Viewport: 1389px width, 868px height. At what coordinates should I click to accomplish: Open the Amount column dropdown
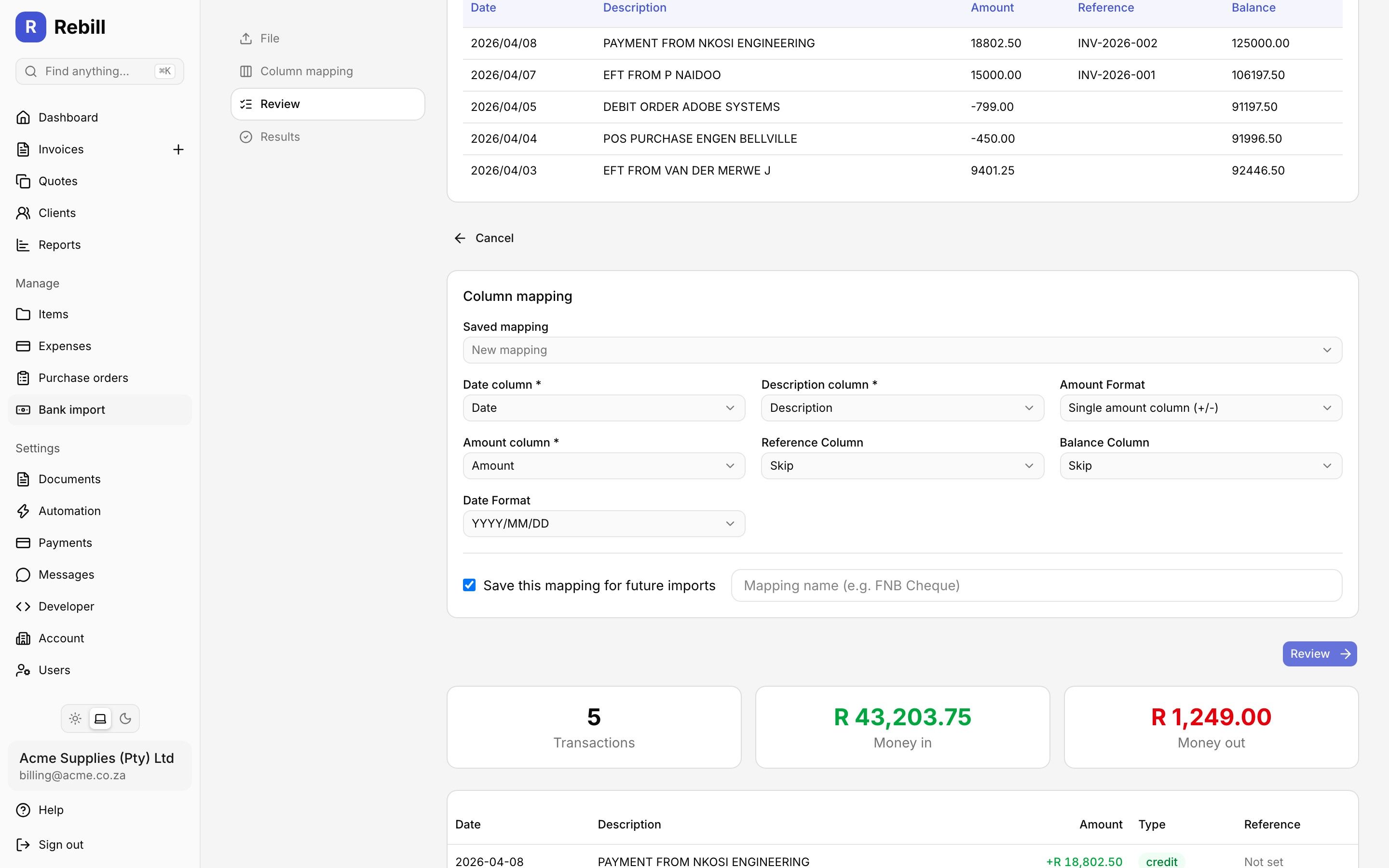pos(604,466)
